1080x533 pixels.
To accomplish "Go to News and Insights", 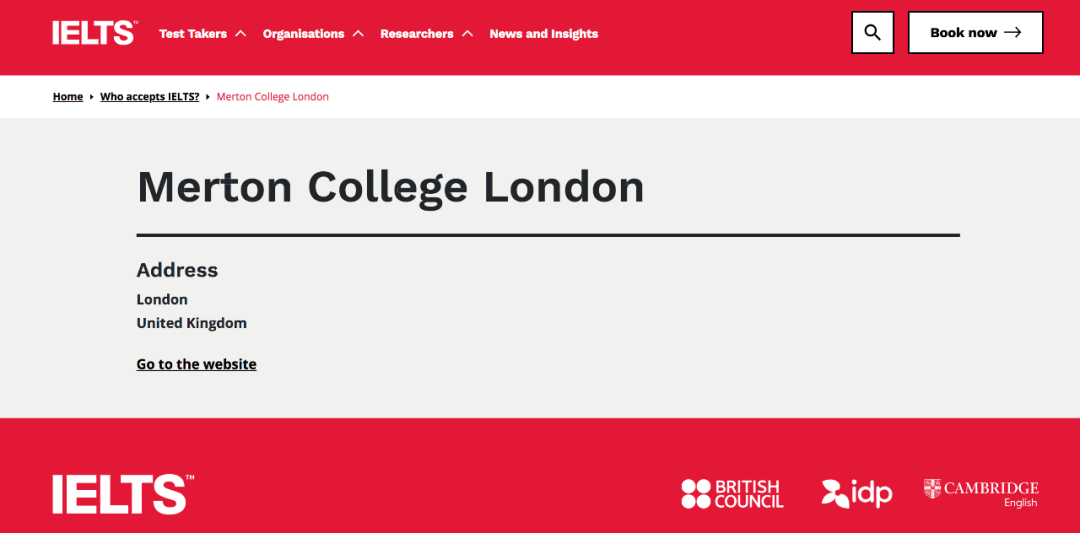I will (x=543, y=34).
